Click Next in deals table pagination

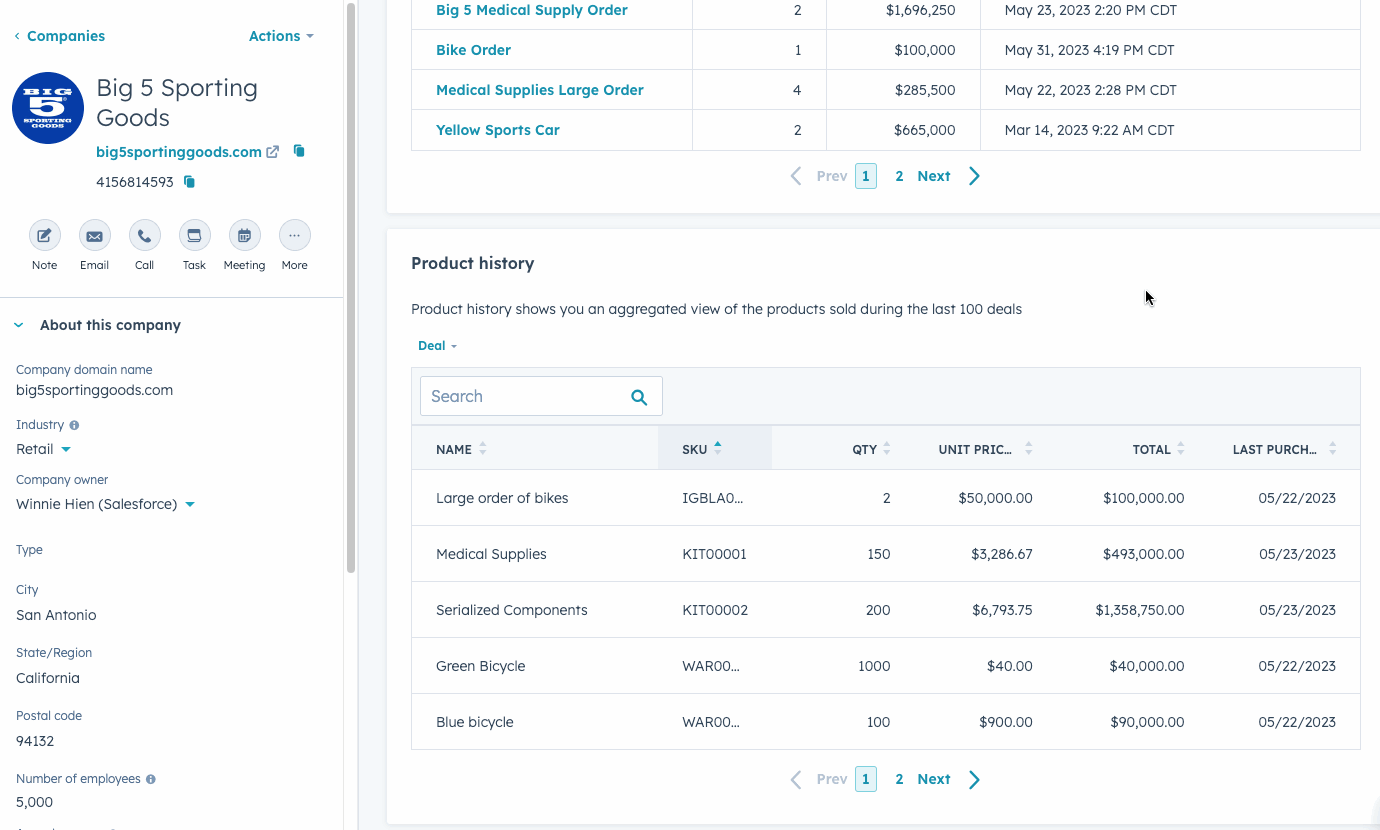[x=934, y=176]
